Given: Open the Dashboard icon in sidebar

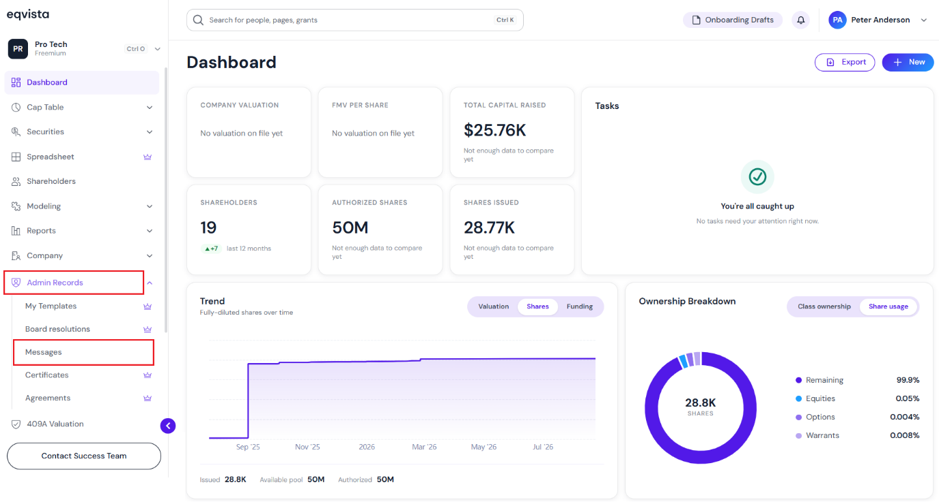Looking at the screenshot, I should 16,83.
